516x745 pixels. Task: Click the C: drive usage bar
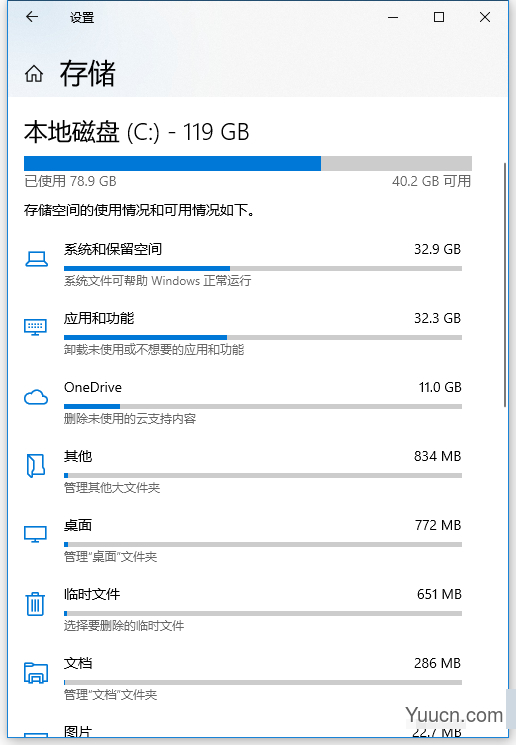248,163
